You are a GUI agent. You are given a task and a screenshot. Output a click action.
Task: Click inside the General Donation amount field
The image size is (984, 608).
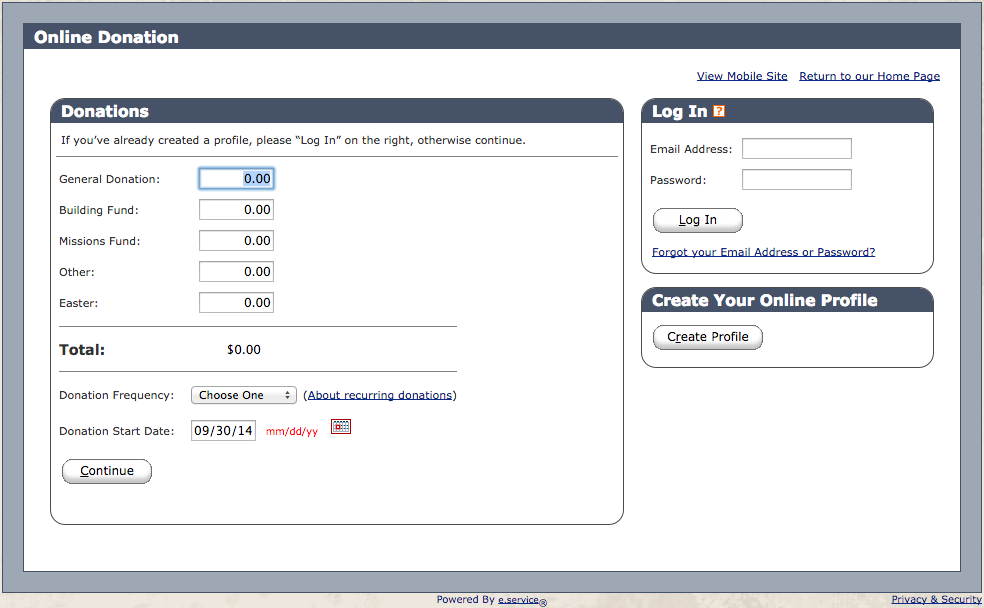click(x=236, y=177)
